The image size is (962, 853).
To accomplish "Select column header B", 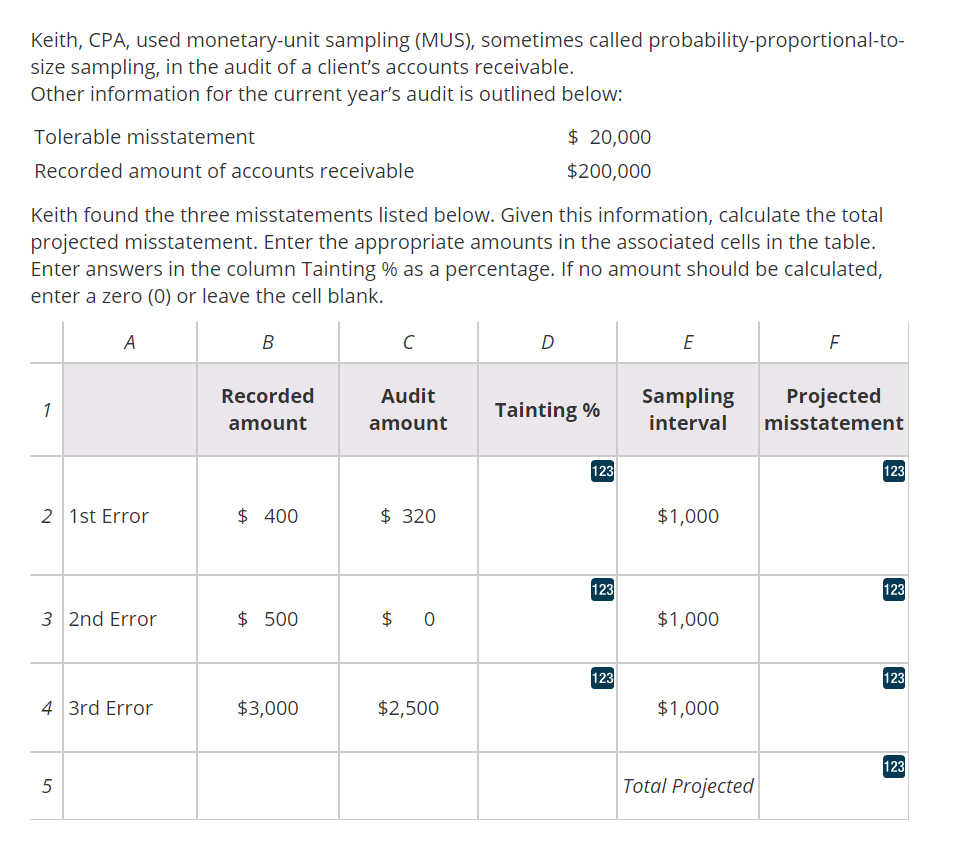I will click(x=267, y=341).
